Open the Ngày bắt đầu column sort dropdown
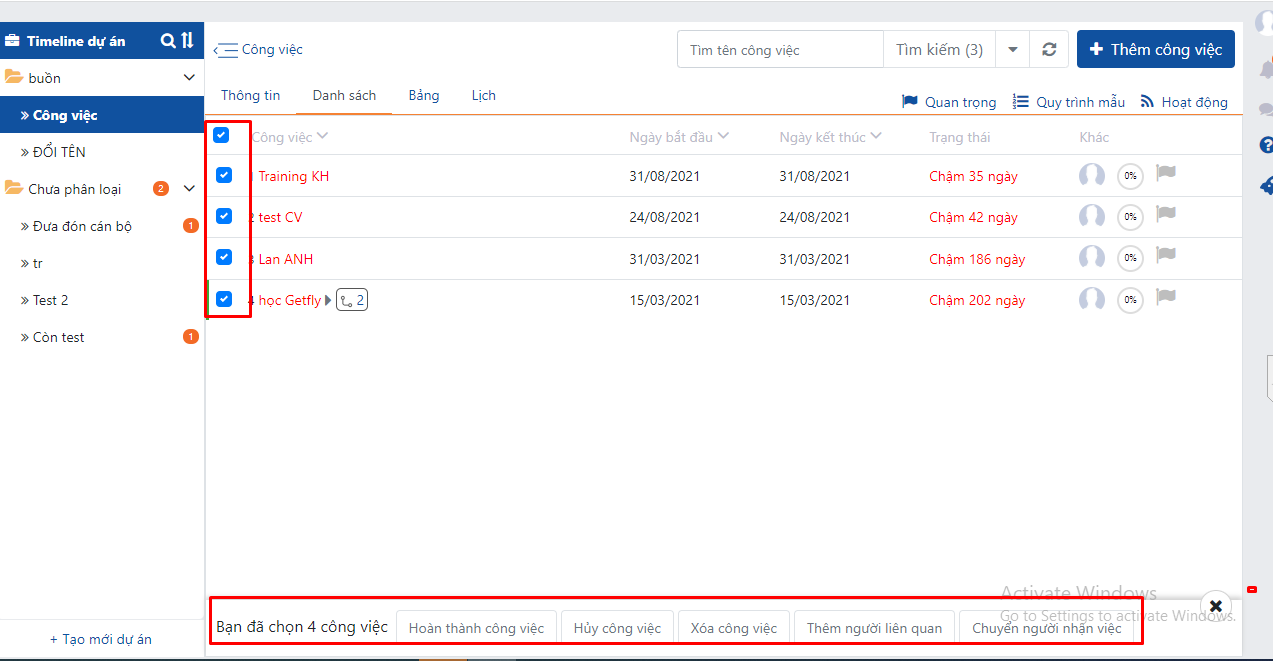1273x661 pixels. (724, 136)
